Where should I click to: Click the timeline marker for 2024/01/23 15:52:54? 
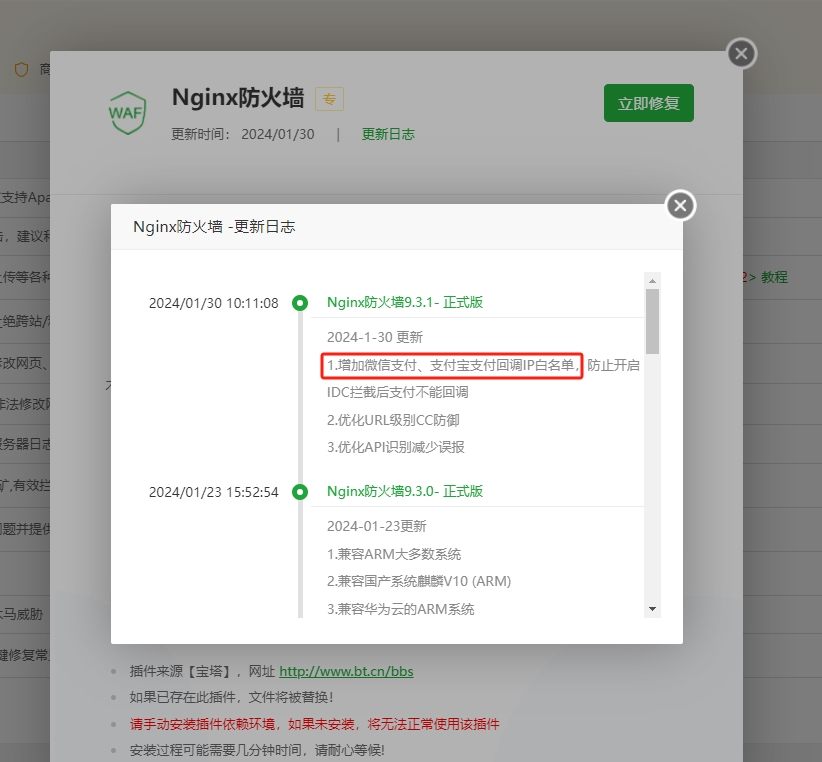click(x=300, y=492)
